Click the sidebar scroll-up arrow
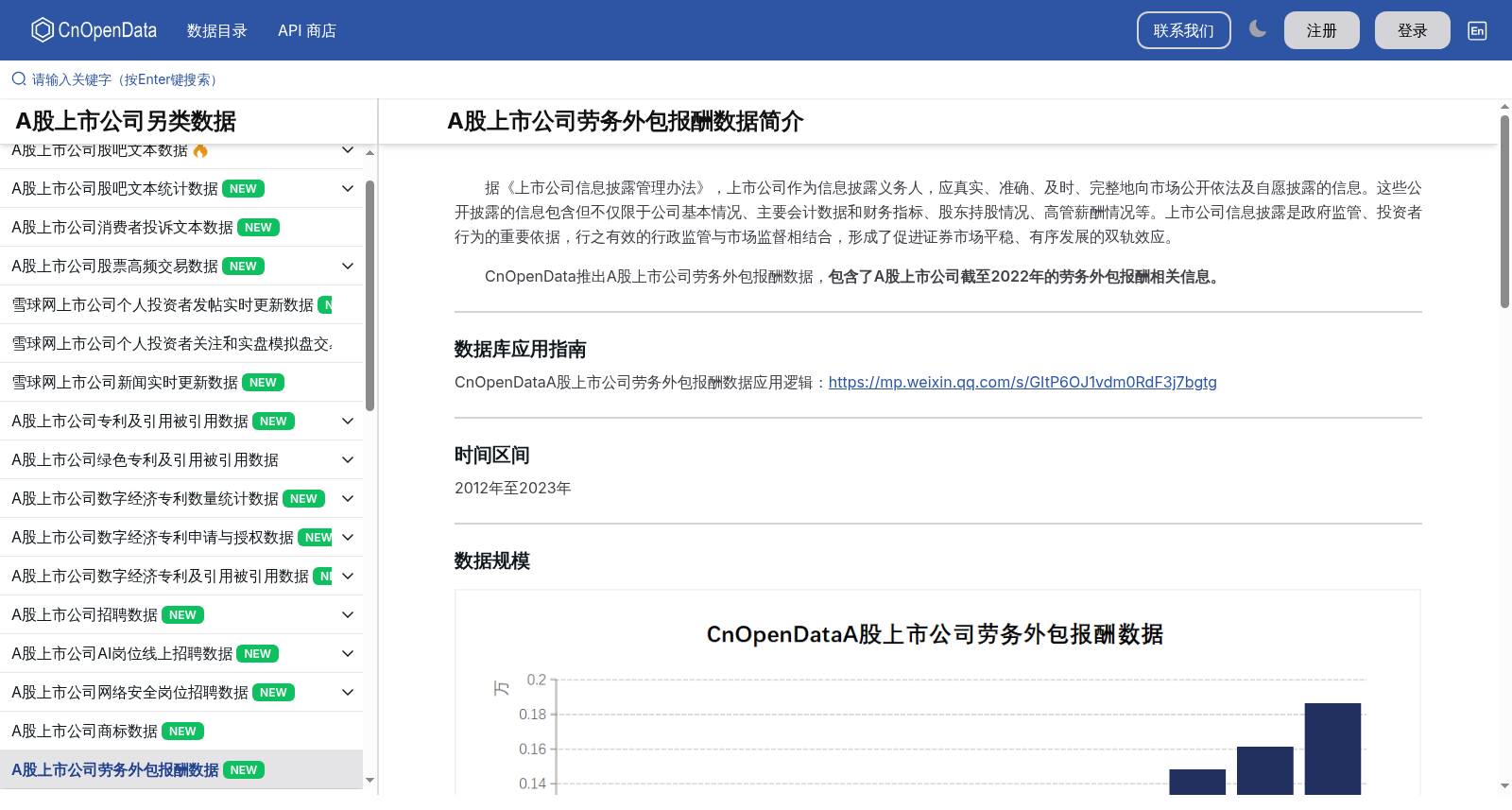1512x810 pixels. tap(370, 152)
